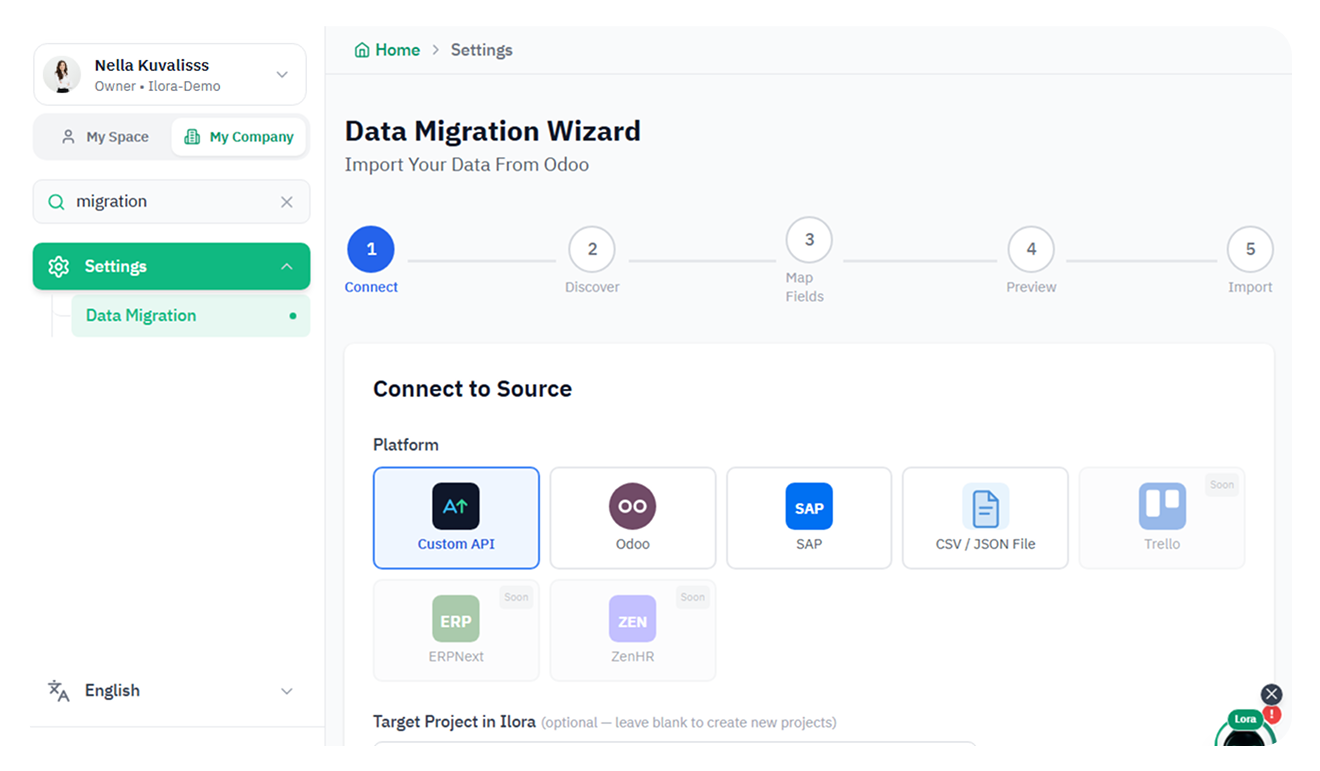Click Soon badge on Trello card

point(1222,485)
